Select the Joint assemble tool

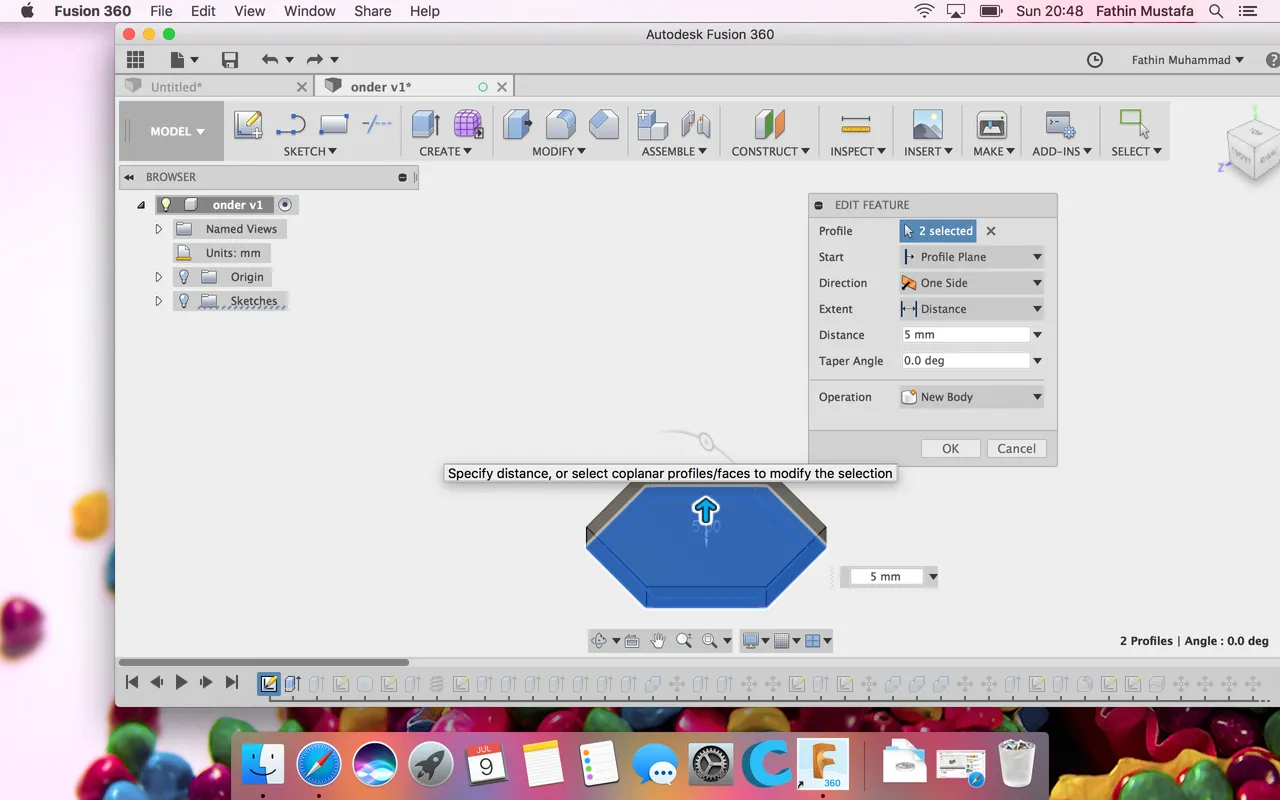[696, 125]
